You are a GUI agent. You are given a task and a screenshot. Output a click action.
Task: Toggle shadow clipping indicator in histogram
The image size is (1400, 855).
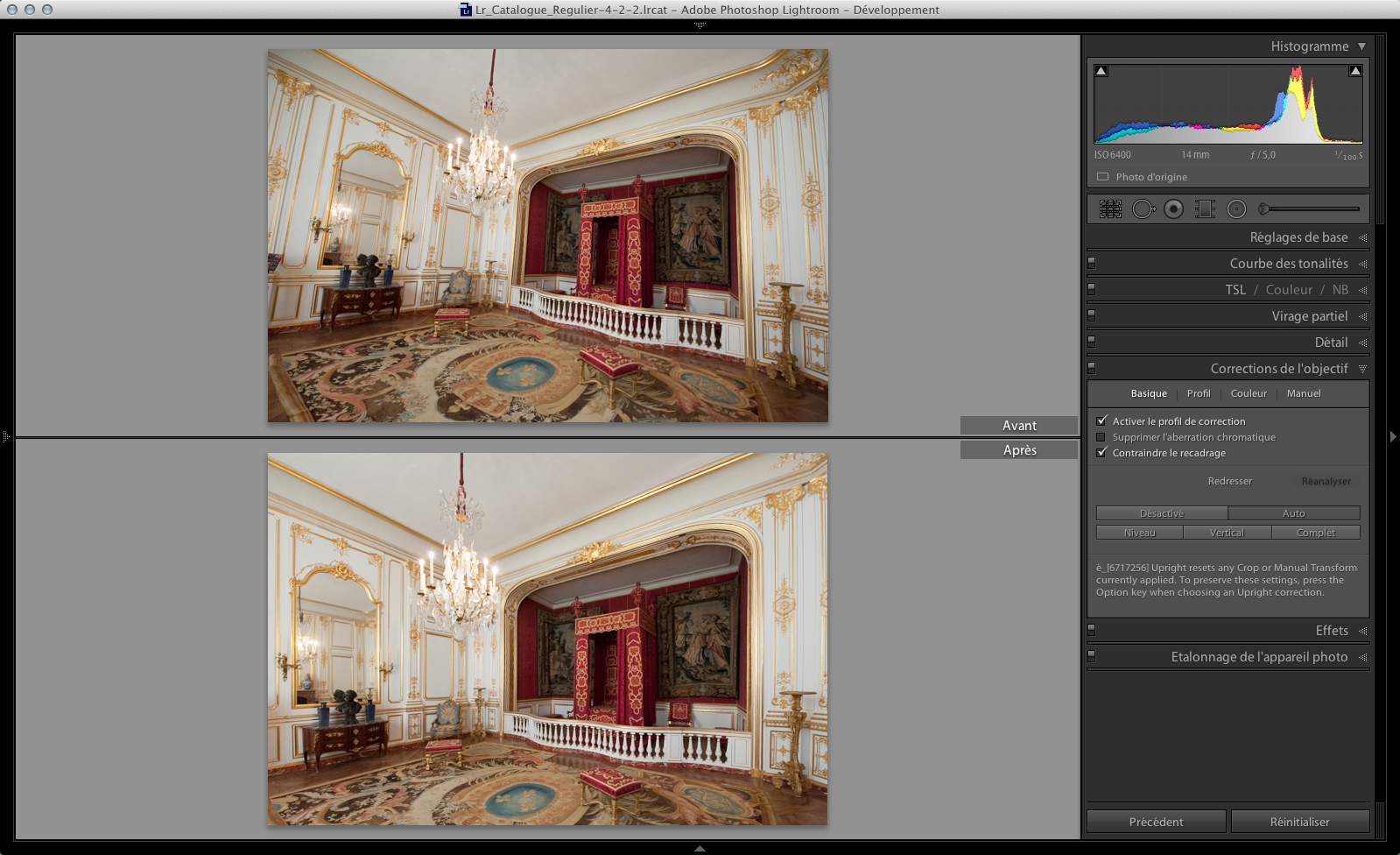click(x=1101, y=71)
